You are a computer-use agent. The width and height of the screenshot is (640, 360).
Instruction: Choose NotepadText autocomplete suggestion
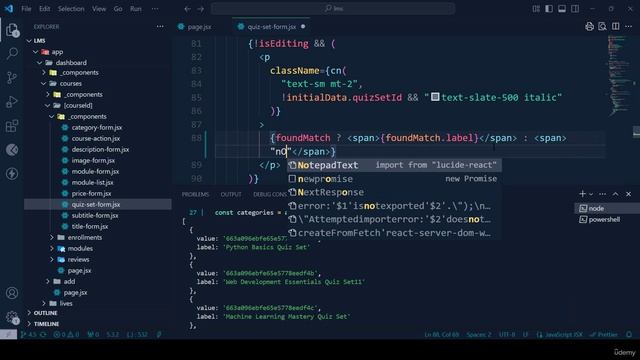(x=393, y=165)
